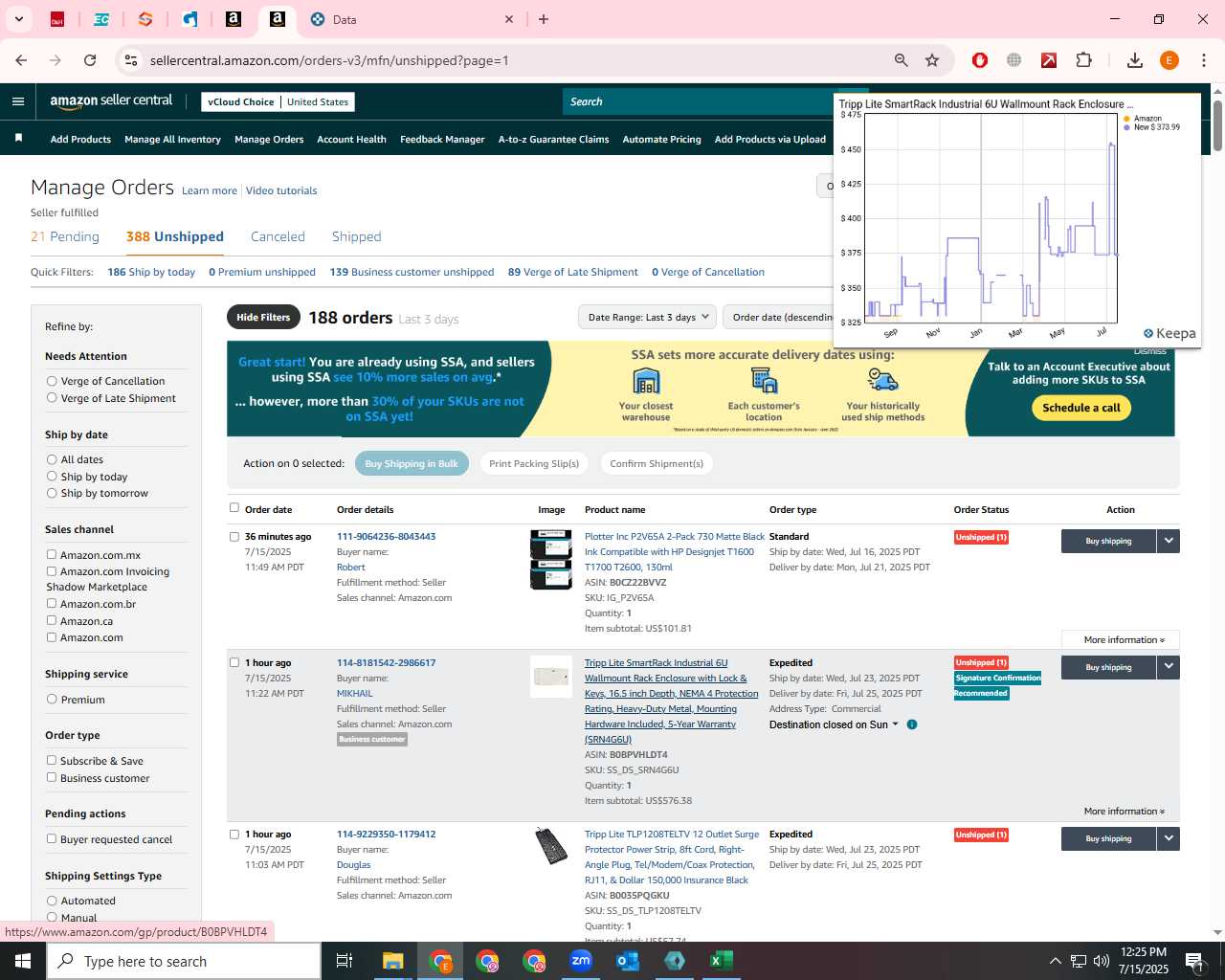Viewport: 1225px width, 980px height.
Task: Select Verge of Late Shipment radio filter
Action: coord(52,398)
